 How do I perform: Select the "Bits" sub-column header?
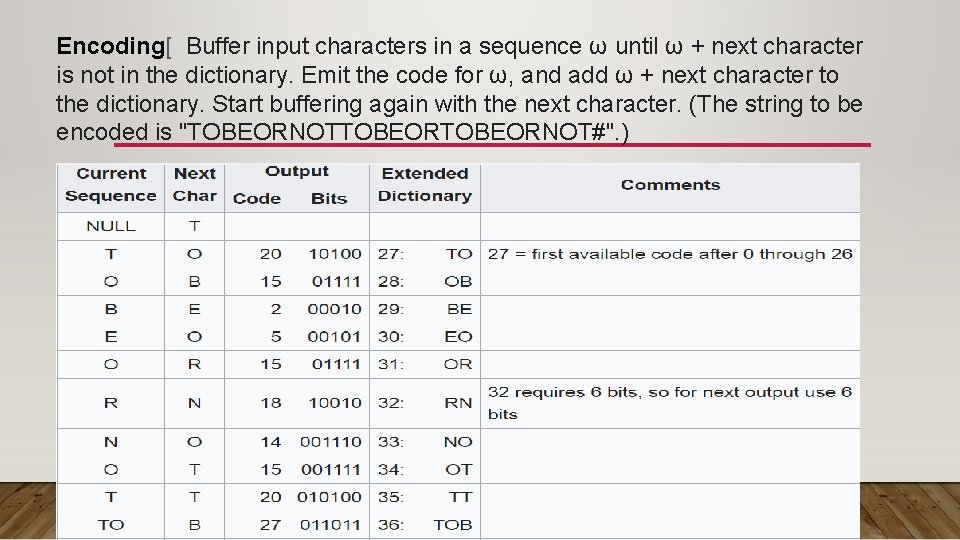329,198
